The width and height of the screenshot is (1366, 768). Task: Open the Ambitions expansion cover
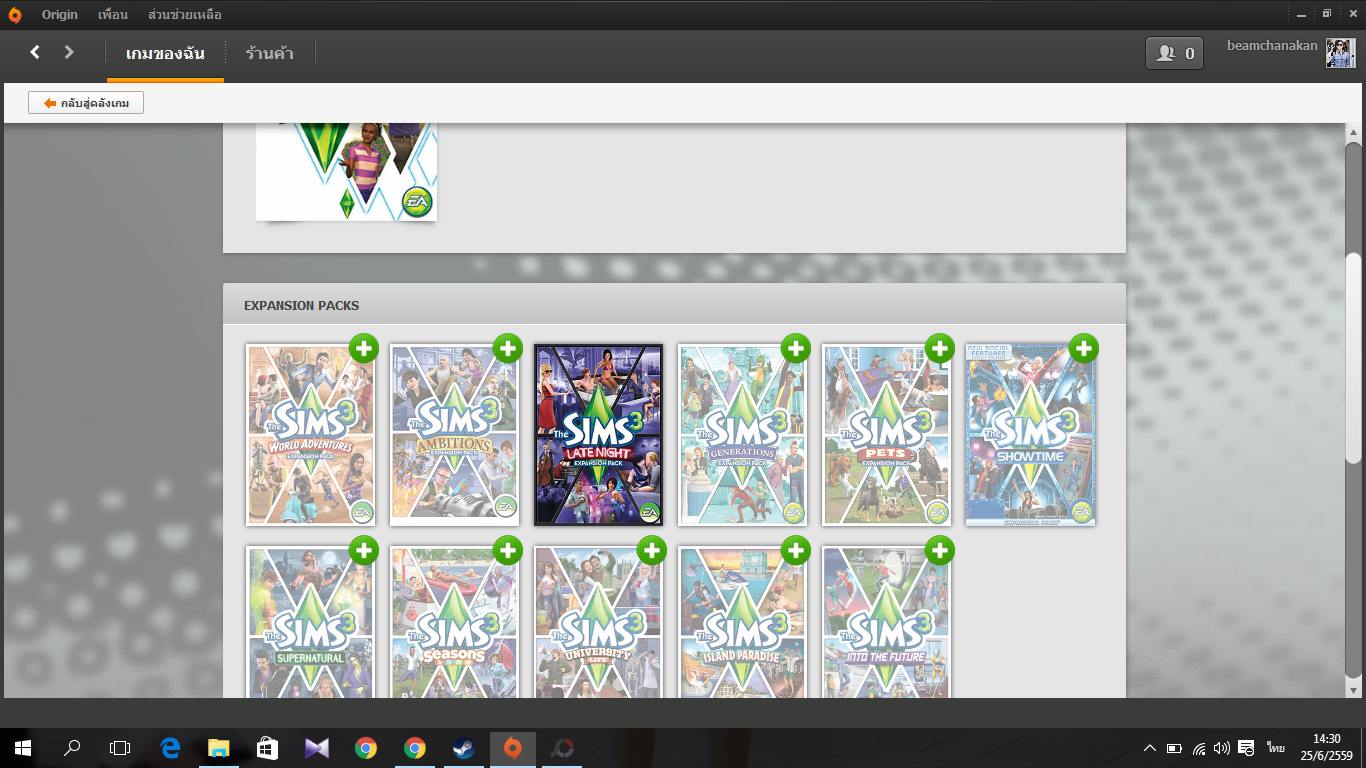tap(454, 435)
